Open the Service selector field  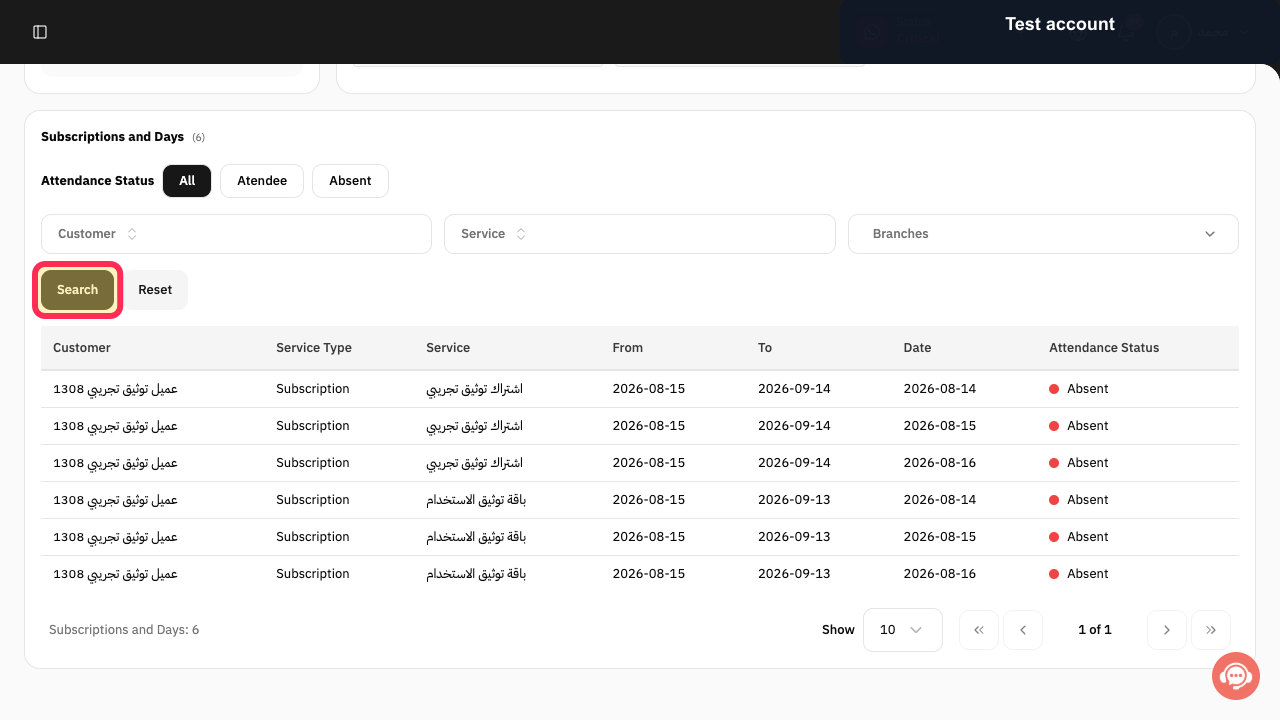tap(639, 234)
